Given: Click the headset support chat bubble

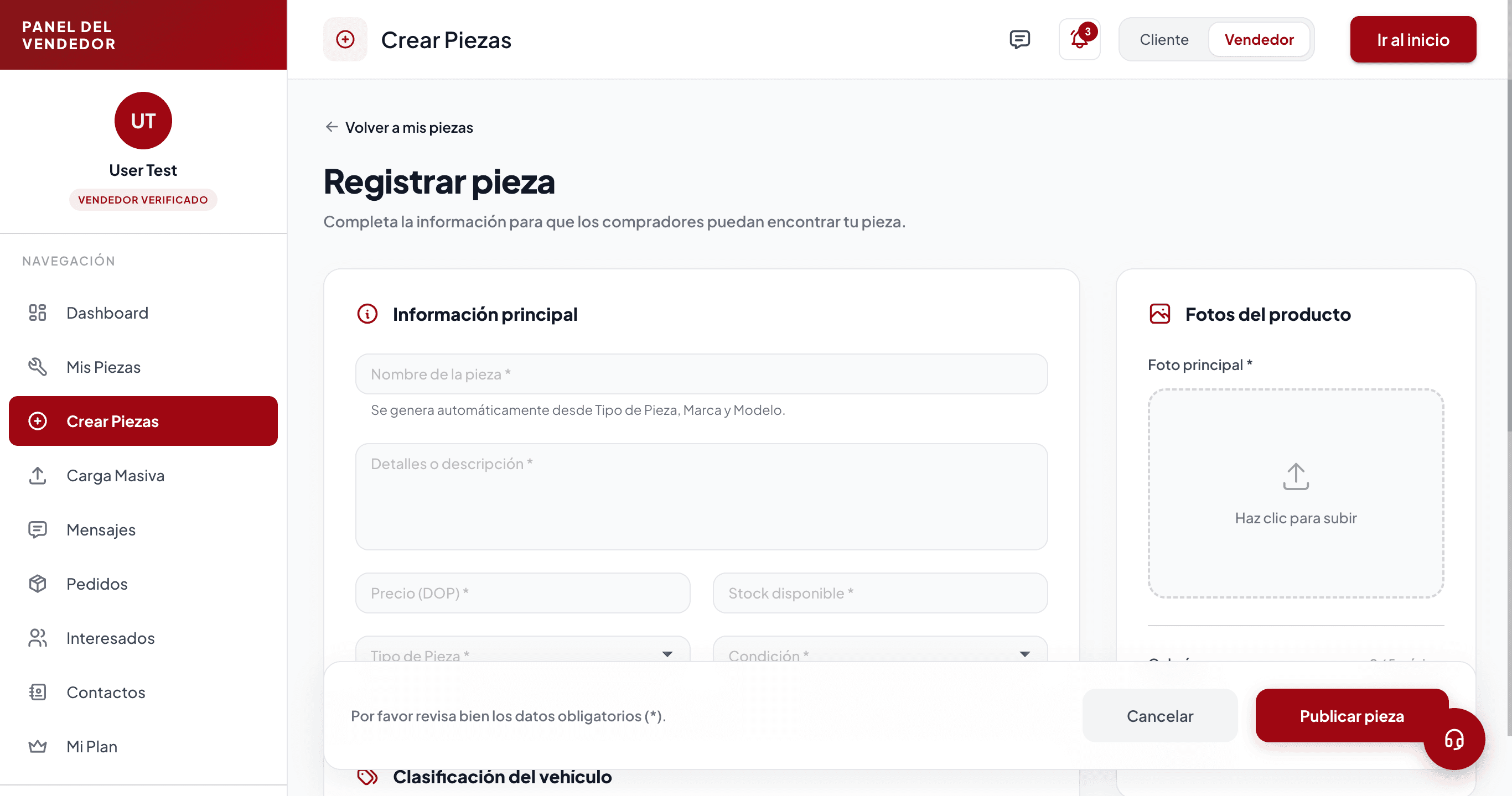Looking at the screenshot, I should pos(1454,739).
